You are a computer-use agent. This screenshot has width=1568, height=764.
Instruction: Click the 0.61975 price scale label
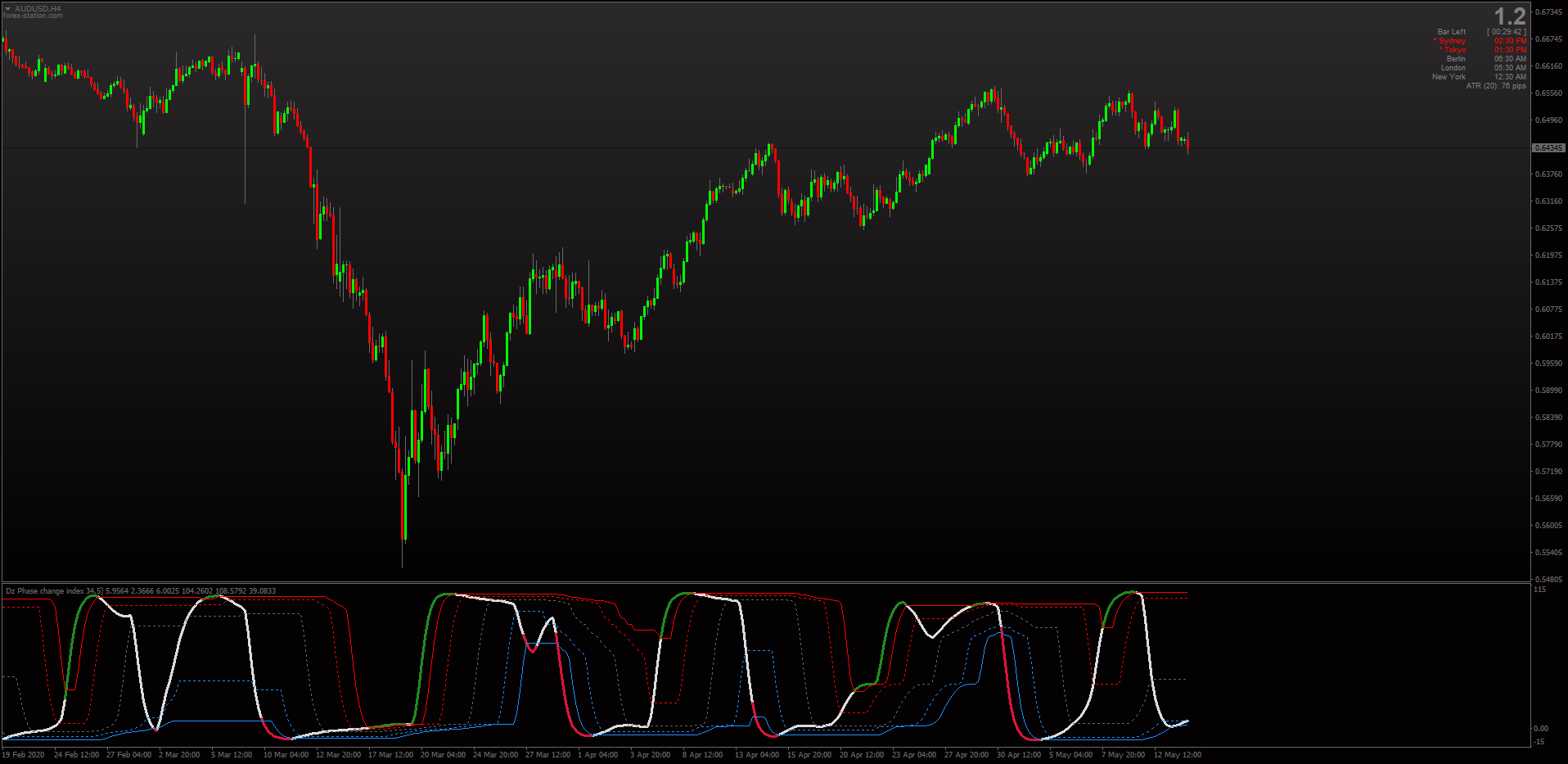tap(1548, 255)
